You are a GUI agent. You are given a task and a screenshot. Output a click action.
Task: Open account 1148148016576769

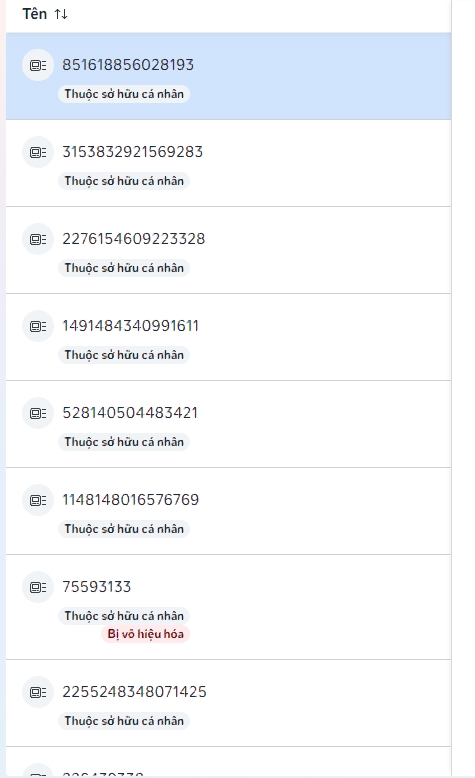228,511
